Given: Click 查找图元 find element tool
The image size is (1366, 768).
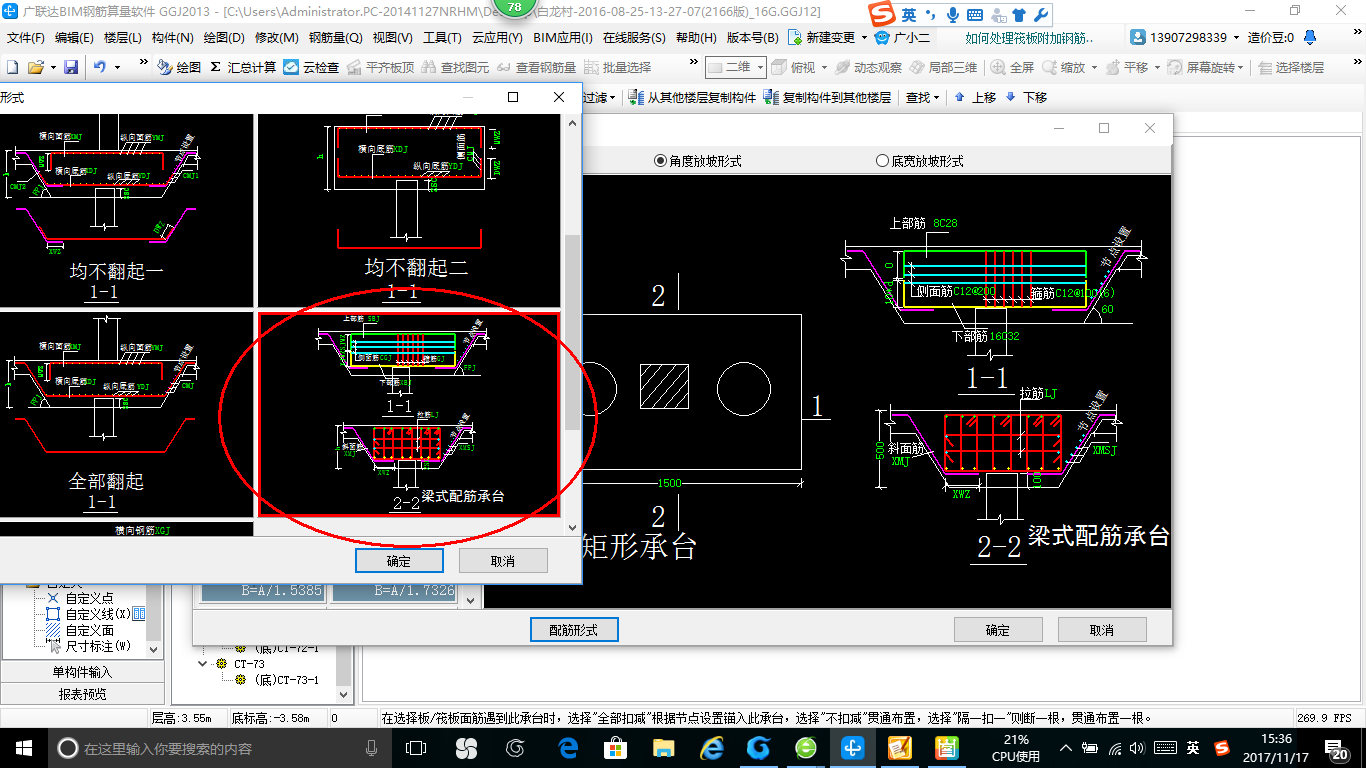Looking at the screenshot, I should pos(456,67).
